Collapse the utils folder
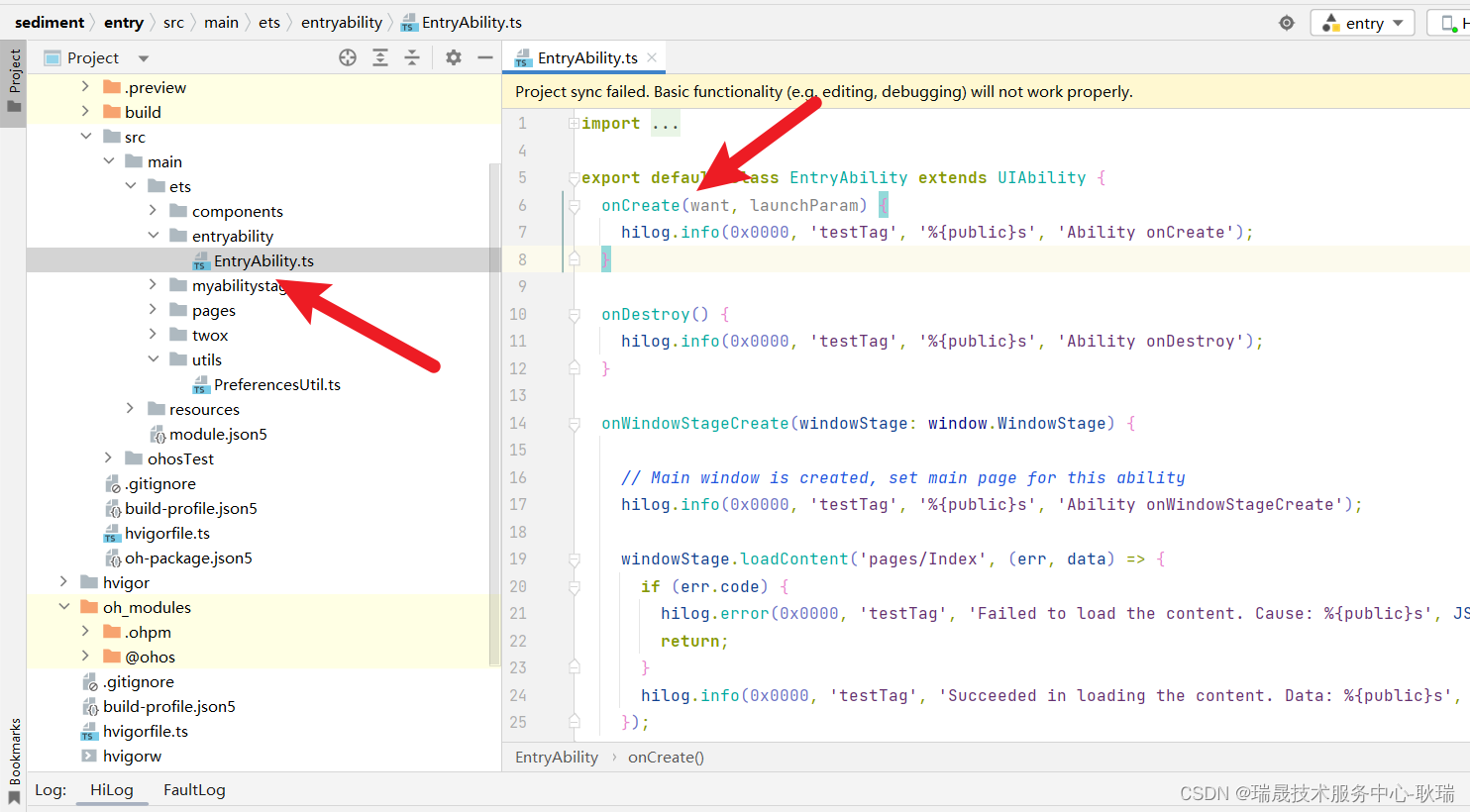The width and height of the screenshot is (1470, 812). coord(153,359)
